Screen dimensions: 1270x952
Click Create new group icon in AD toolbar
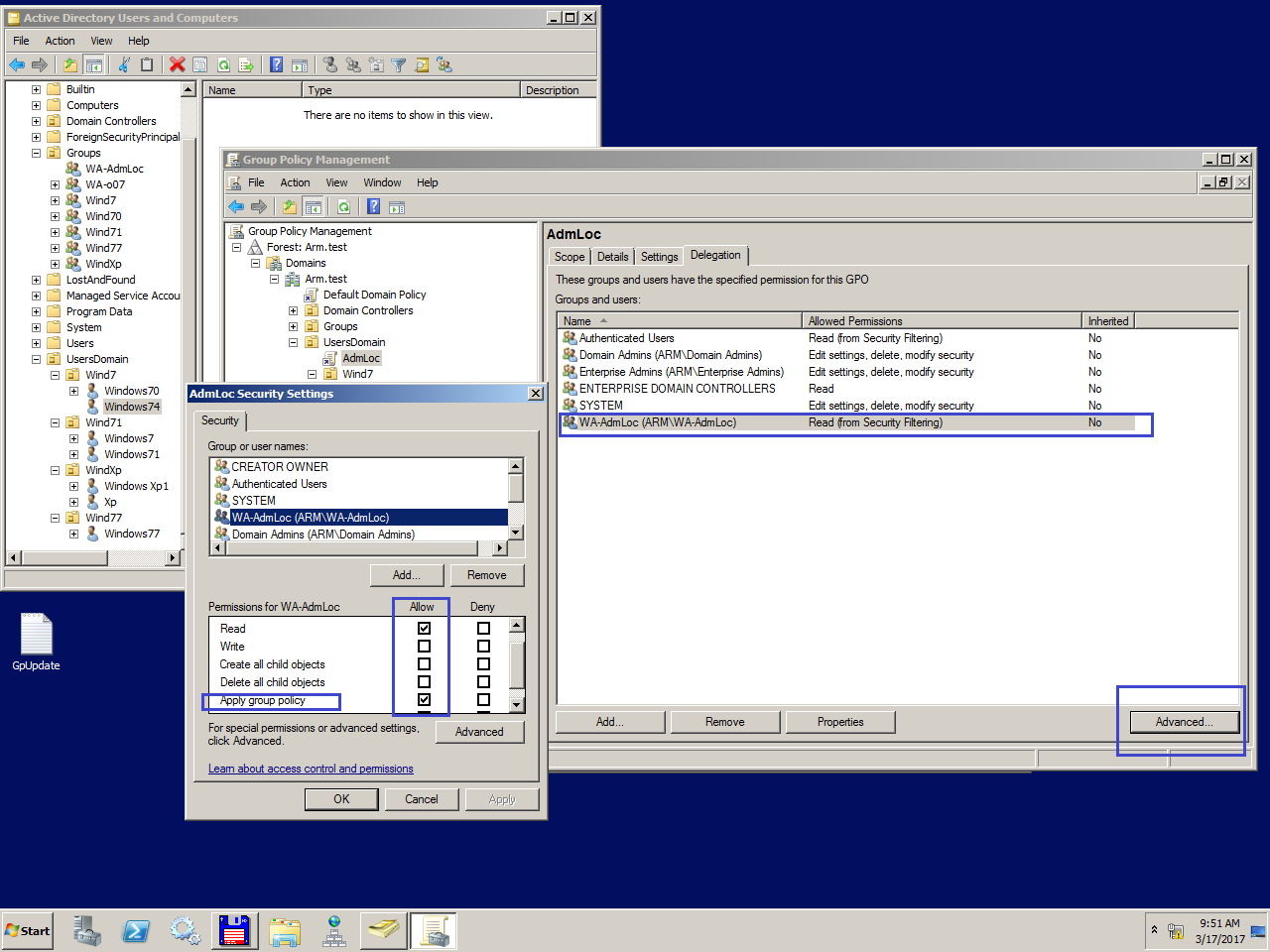click(353, 64)
